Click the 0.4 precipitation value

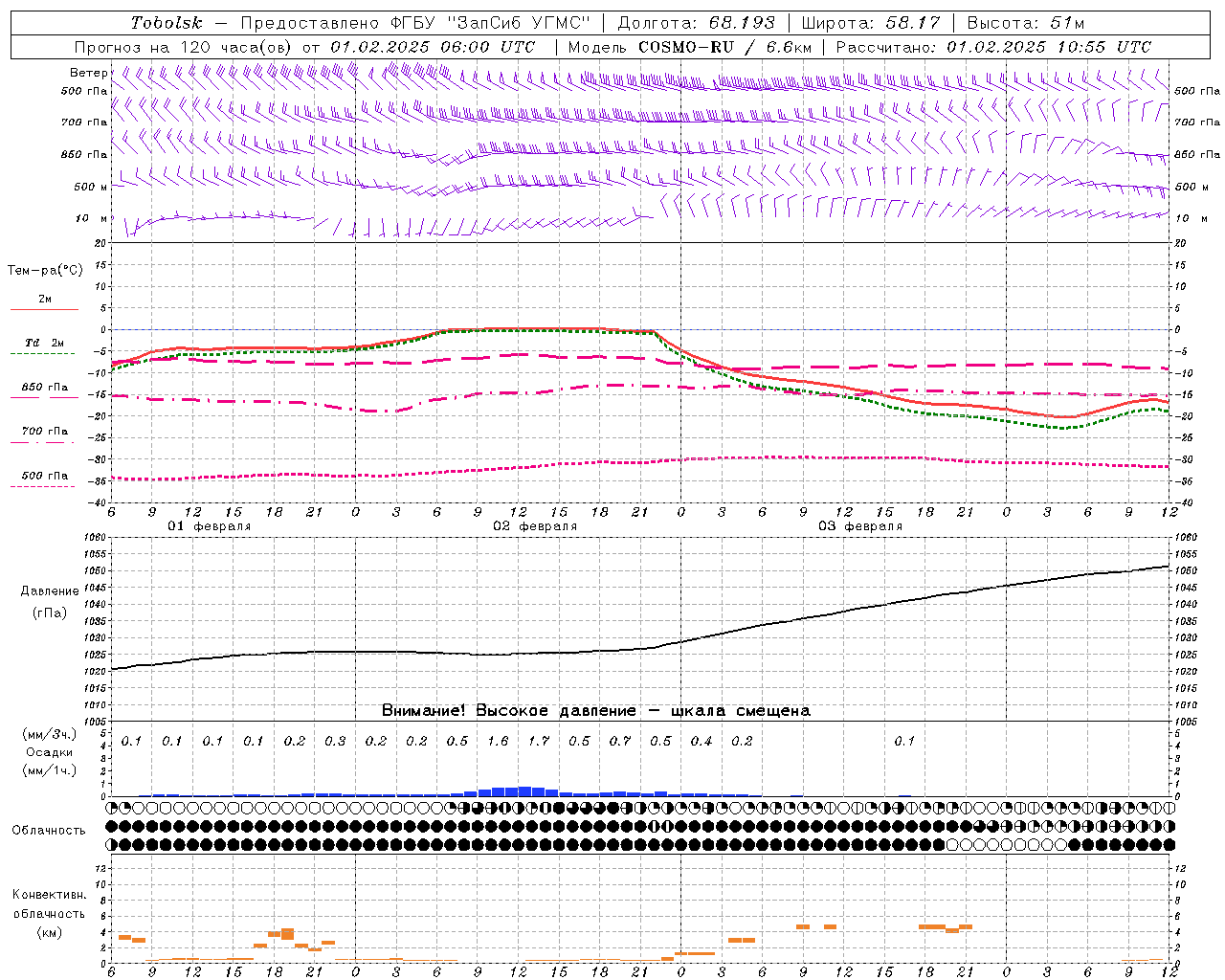702,741
